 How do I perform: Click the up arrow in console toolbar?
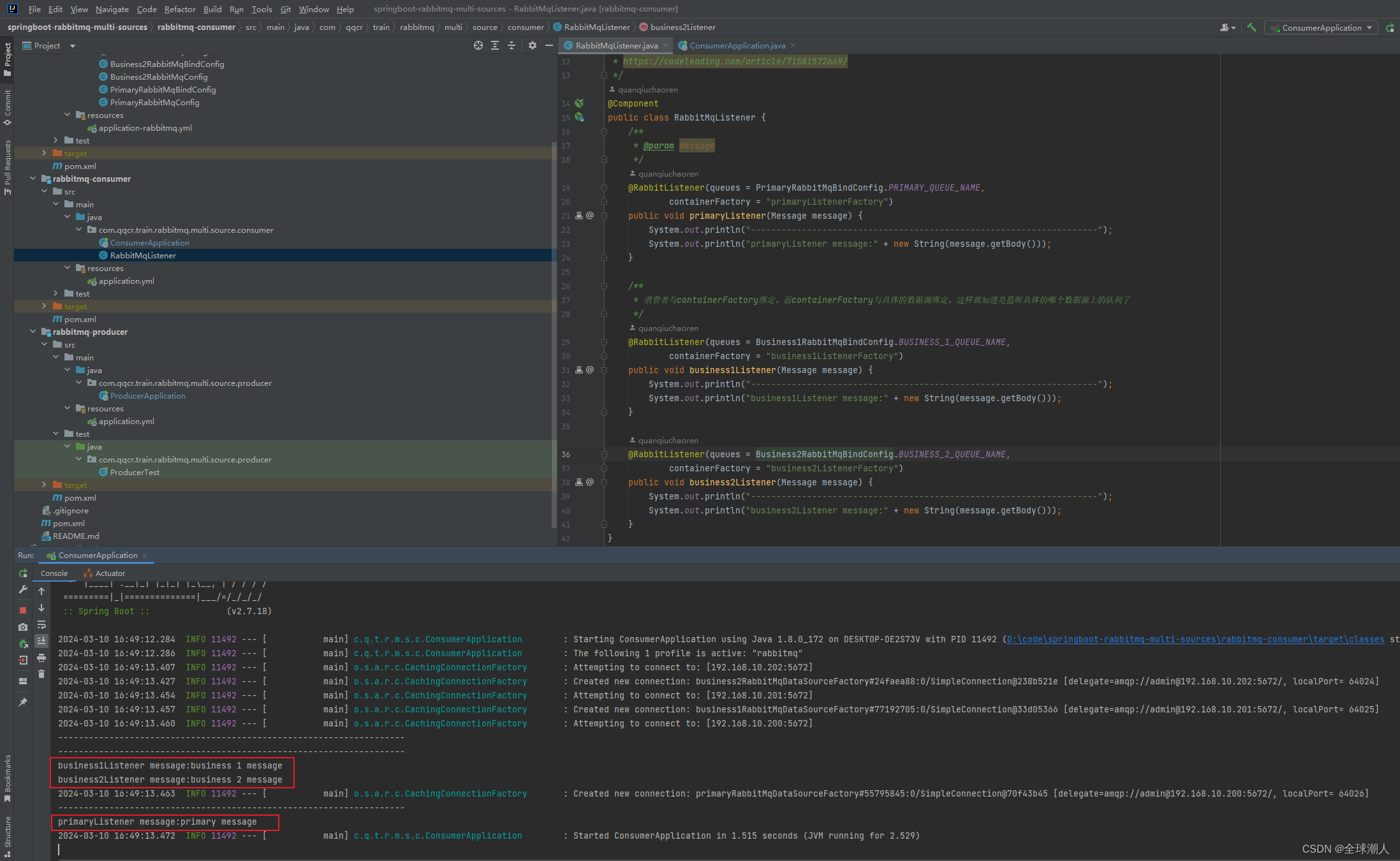(x=41, y=591)
